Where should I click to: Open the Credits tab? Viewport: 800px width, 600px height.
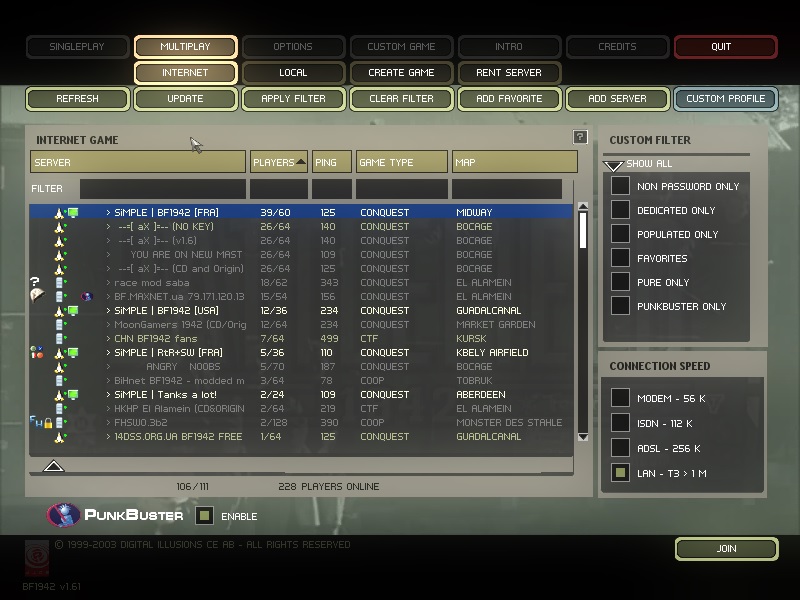(617, 46)
